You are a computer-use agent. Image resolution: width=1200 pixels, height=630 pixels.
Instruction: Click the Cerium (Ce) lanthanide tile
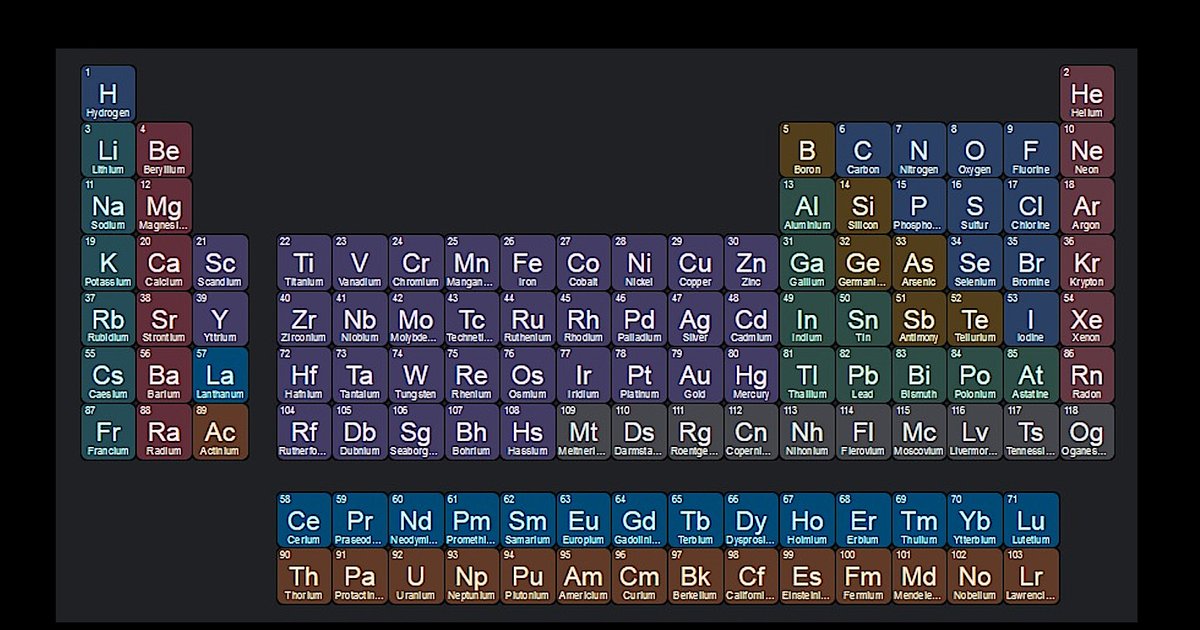coord(304,521)
